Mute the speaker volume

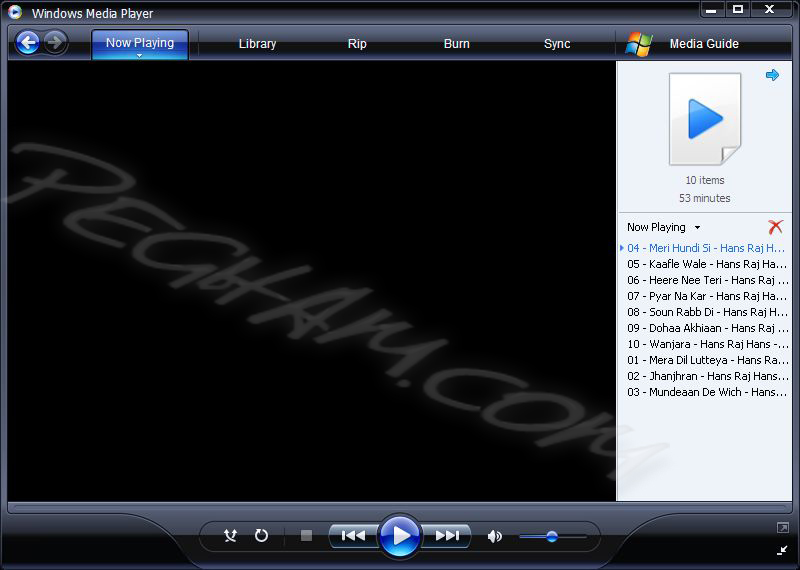click(494, 536)
